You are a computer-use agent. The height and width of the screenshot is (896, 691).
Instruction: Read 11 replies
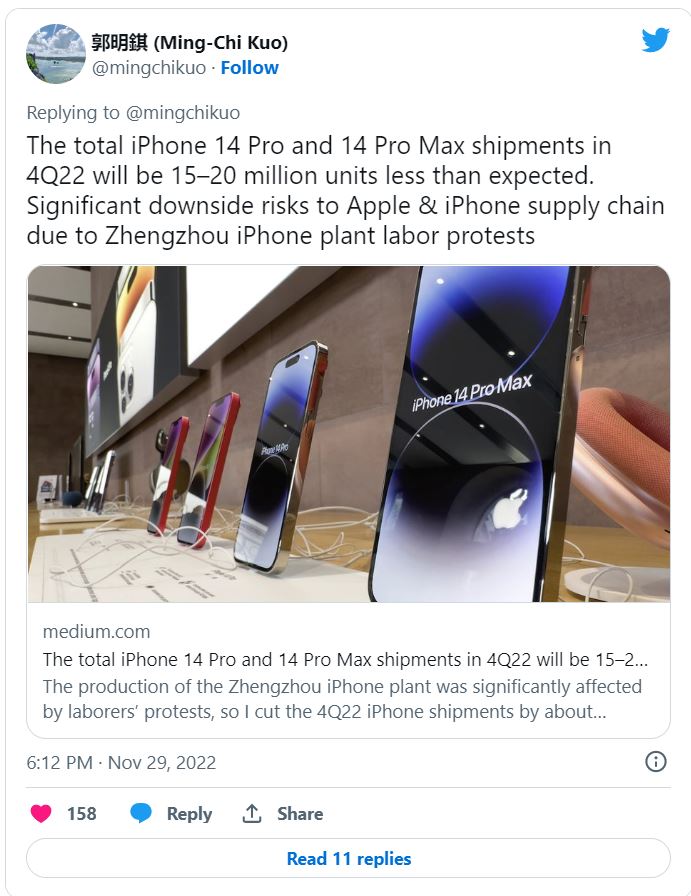coord(349,858)
